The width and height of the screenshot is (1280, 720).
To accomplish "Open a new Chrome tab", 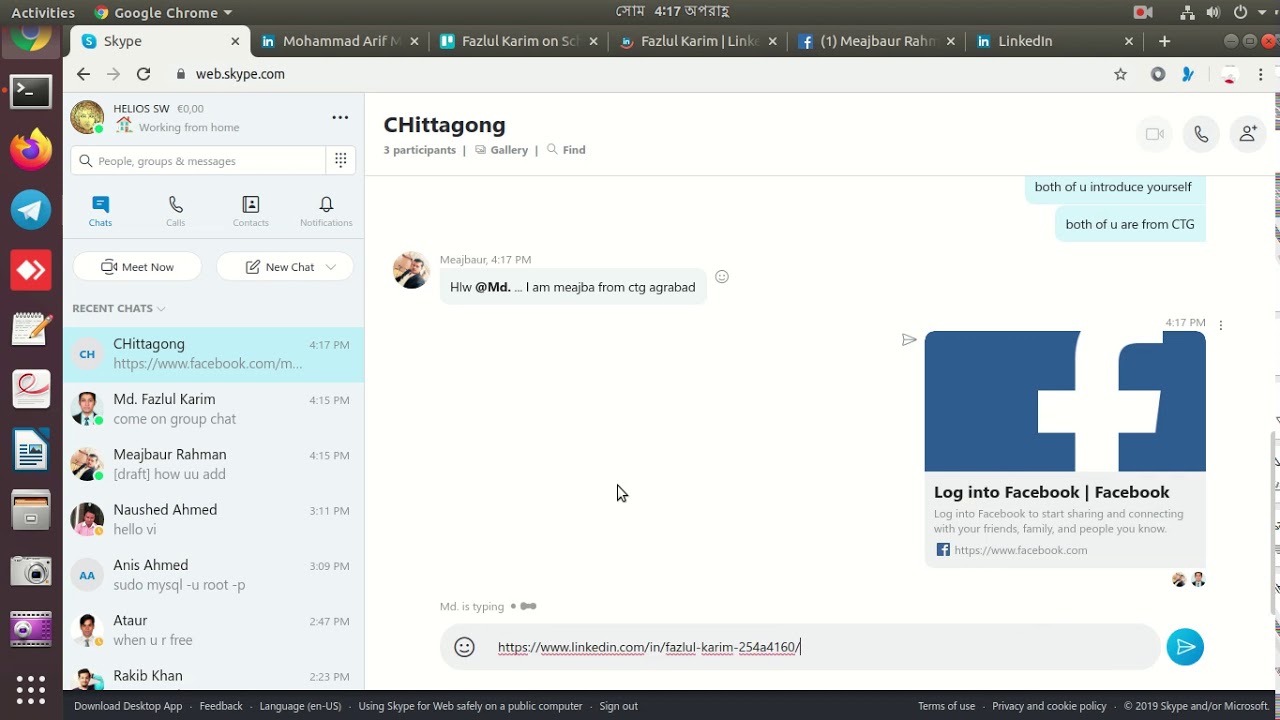I will click(1164, 41).
